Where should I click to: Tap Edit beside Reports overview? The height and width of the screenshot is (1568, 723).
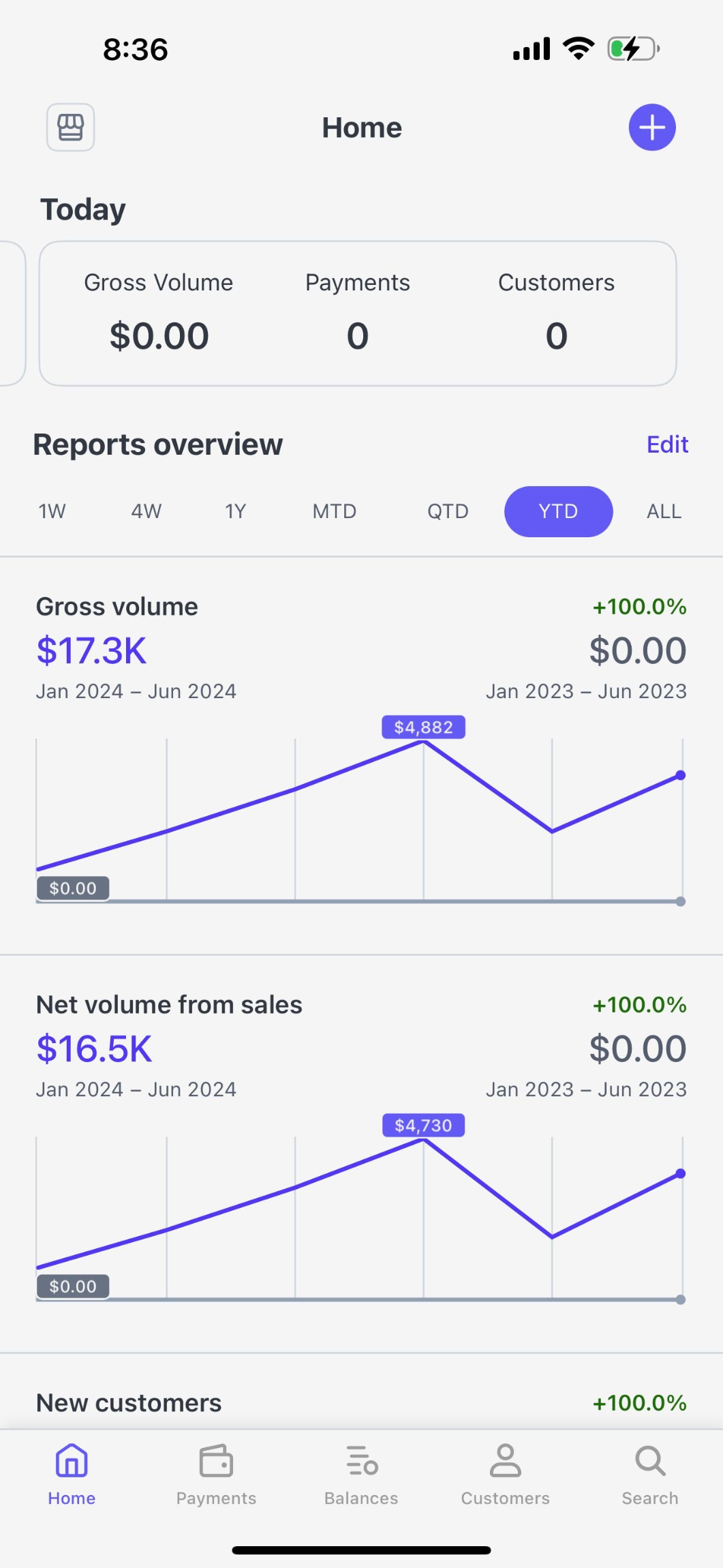667,444
